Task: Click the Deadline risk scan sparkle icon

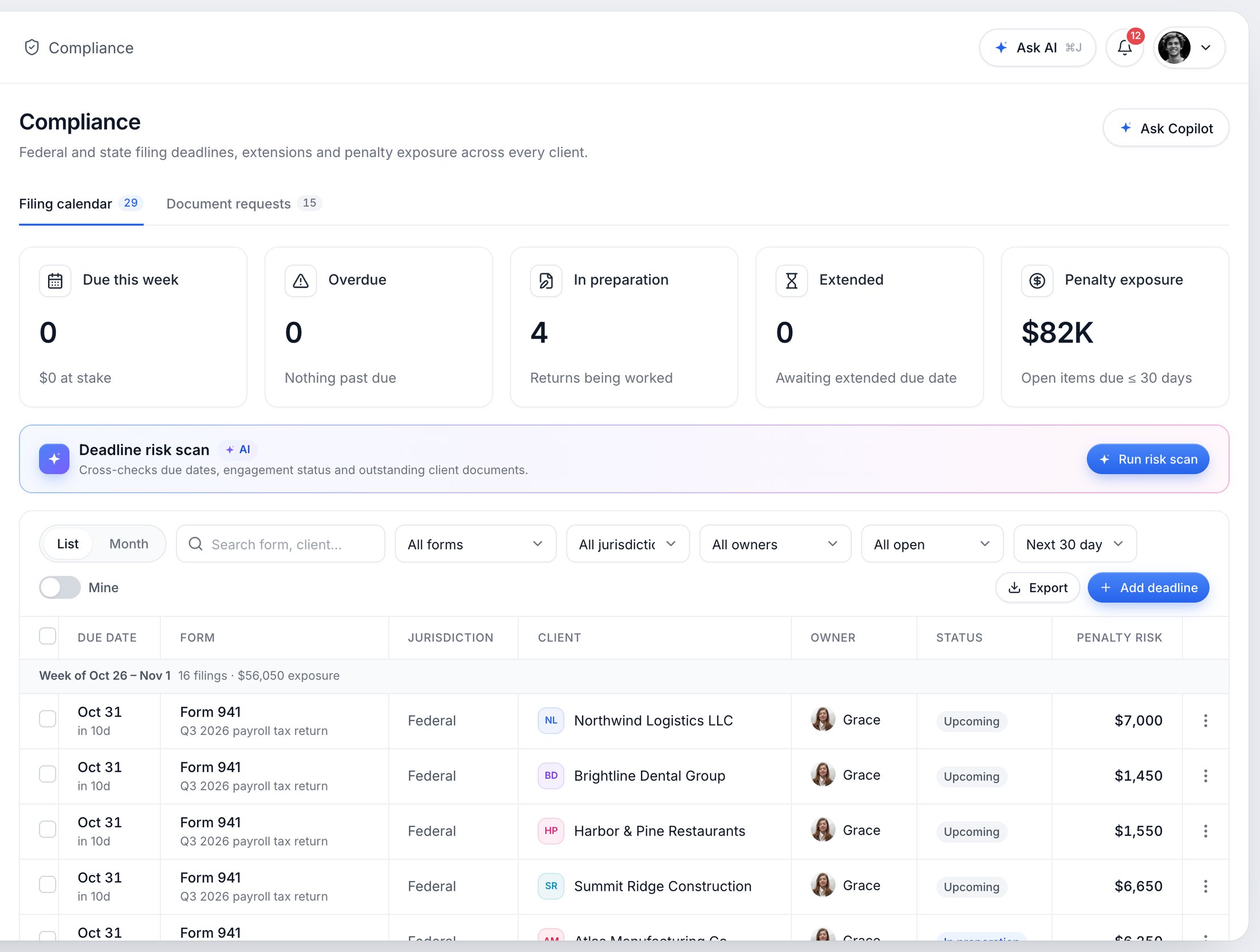Action: [x=54, y=459]
